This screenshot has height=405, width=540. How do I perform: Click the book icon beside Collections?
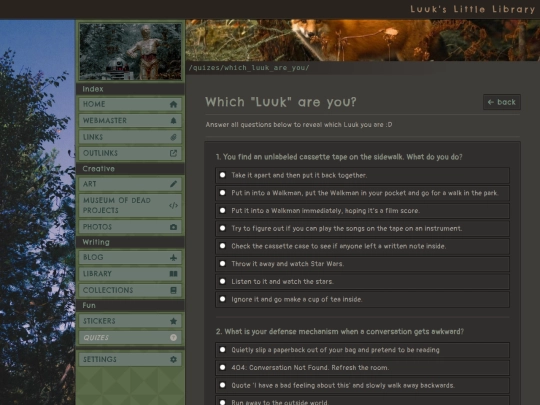tap(173, 290)
